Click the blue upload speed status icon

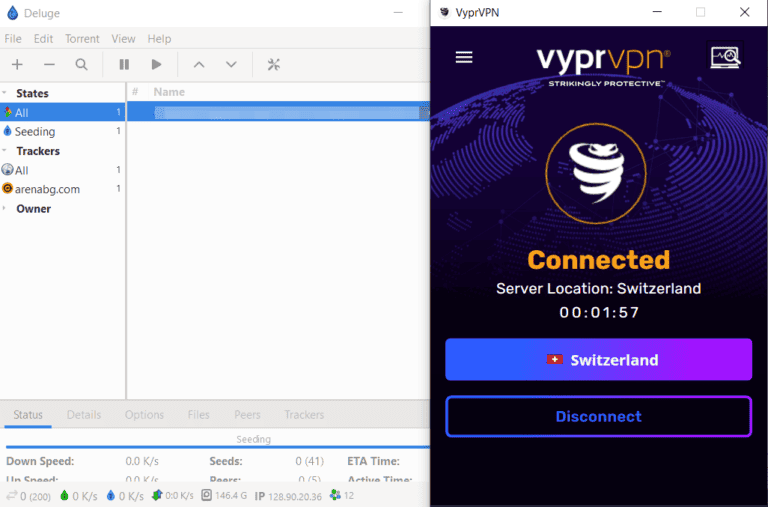coord(111,495)
